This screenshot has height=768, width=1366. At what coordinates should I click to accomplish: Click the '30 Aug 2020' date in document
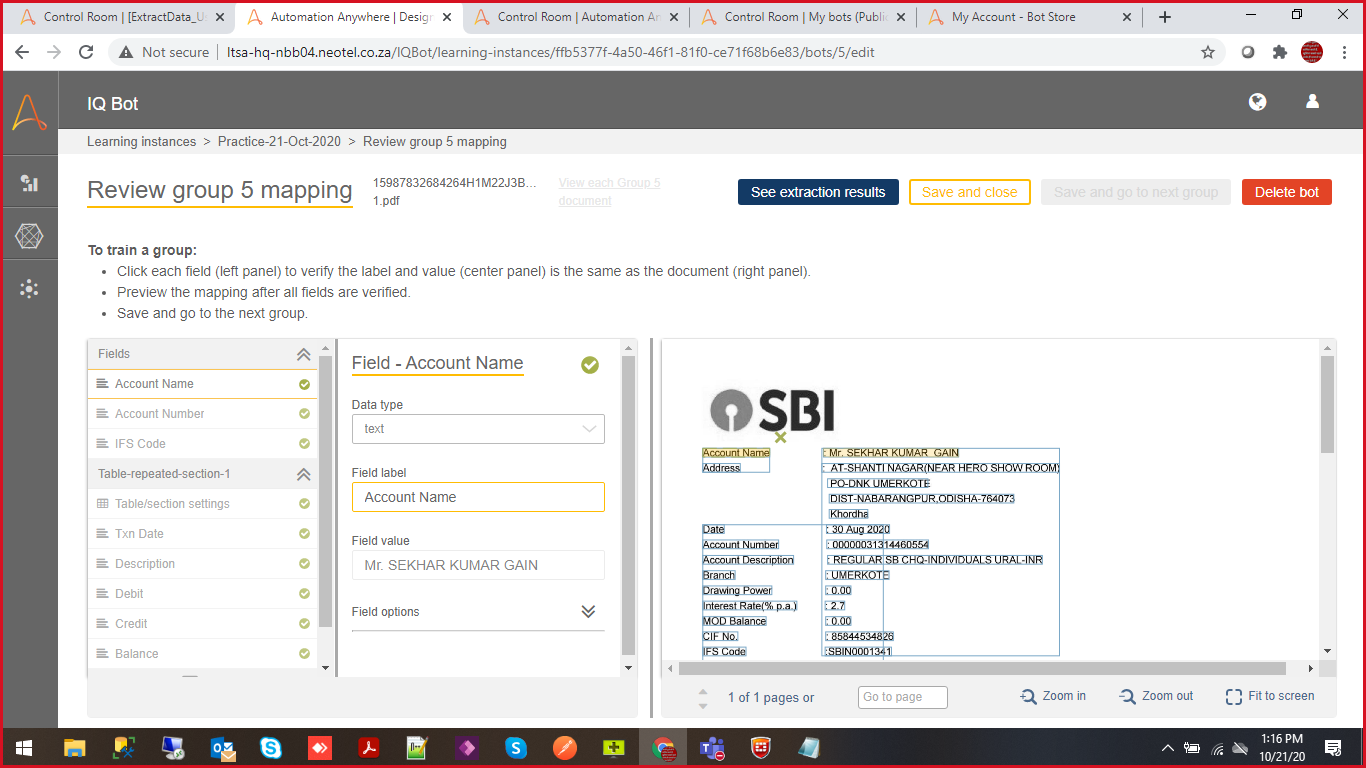(860, 529)
